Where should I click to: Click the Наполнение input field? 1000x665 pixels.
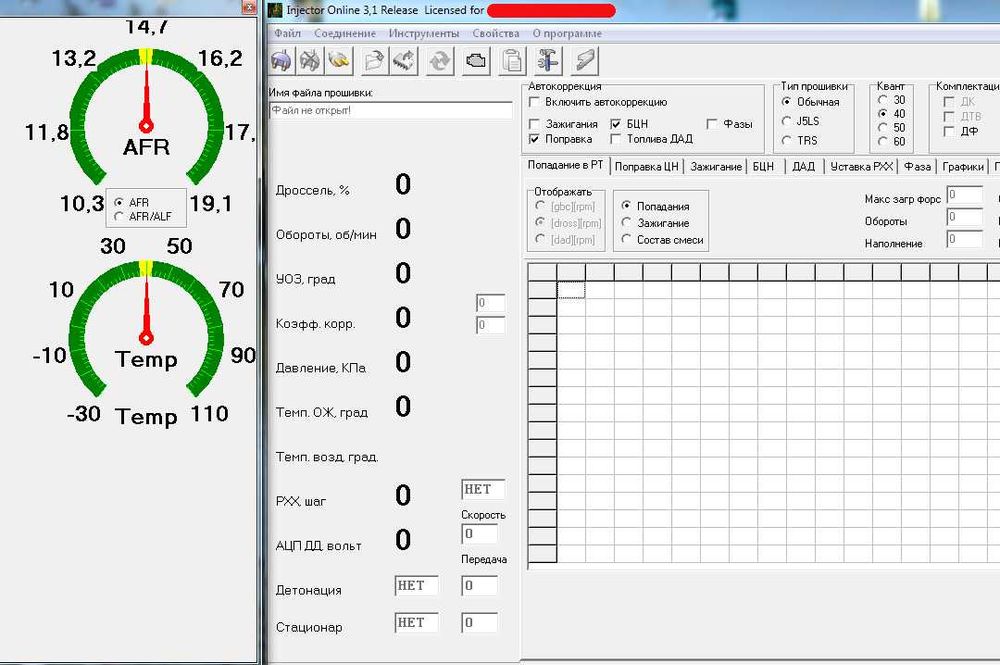[x=964, y=240]
